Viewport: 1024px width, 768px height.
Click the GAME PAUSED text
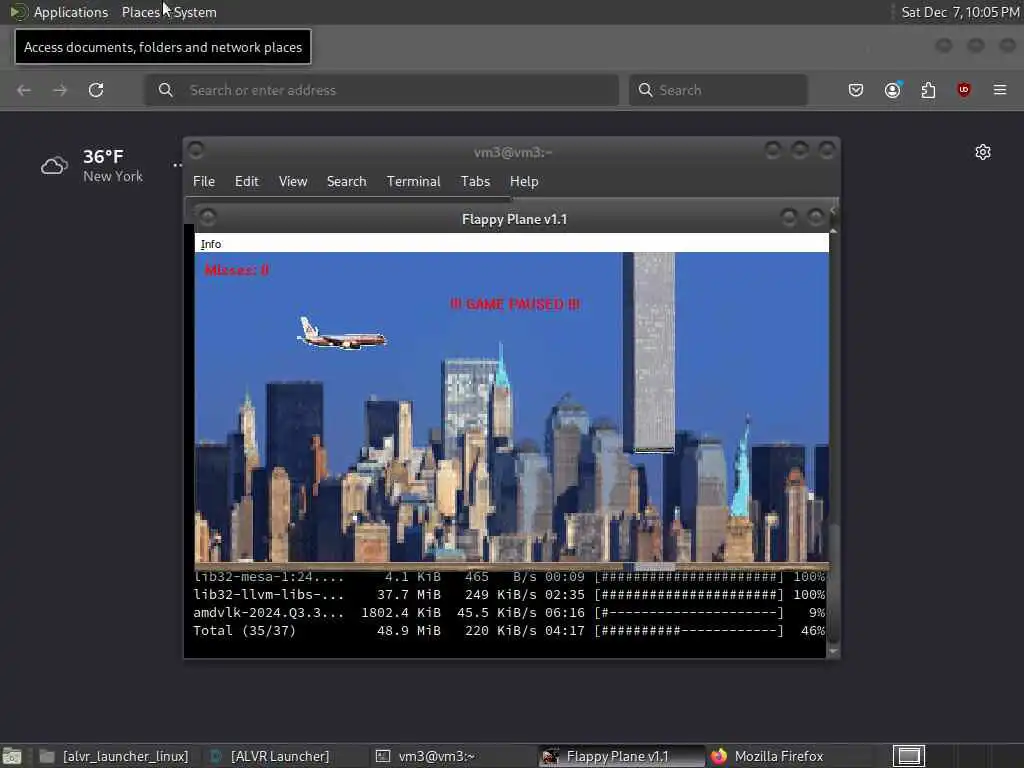pyautogui.click(x=515, y=304)
